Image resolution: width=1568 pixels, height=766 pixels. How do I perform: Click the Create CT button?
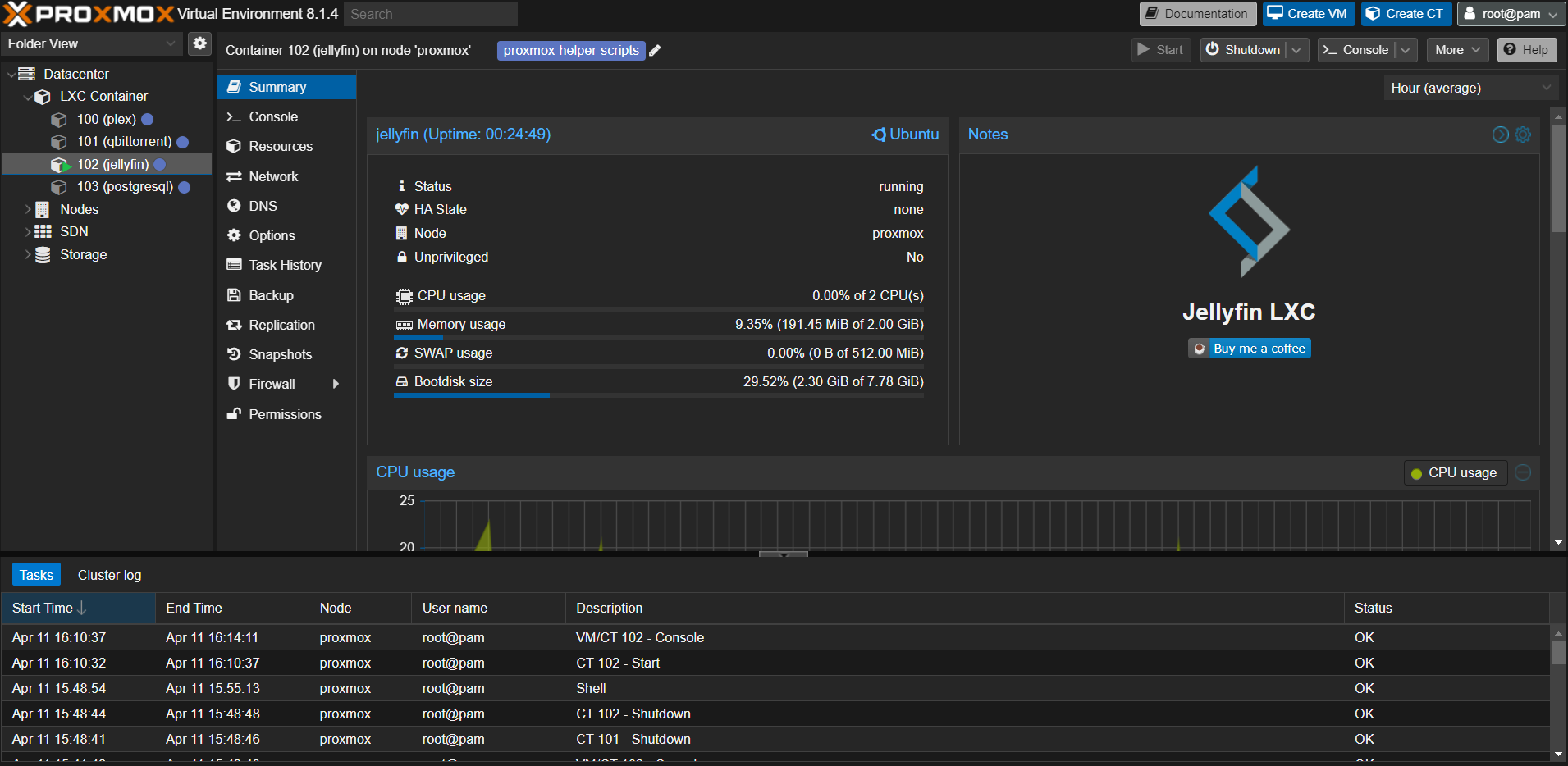[x=1406, y=14]
